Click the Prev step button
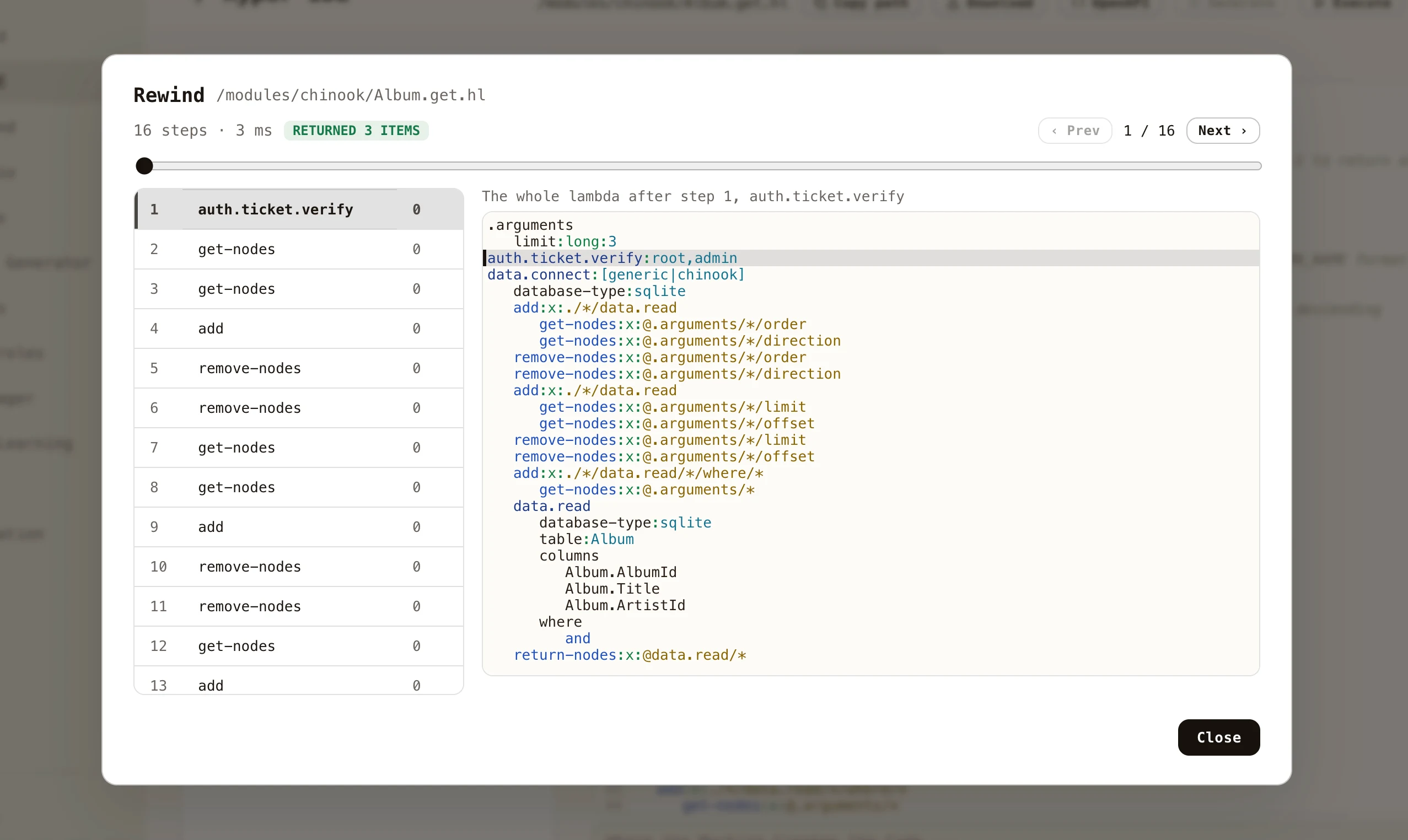 click(x=1074, y=131)
